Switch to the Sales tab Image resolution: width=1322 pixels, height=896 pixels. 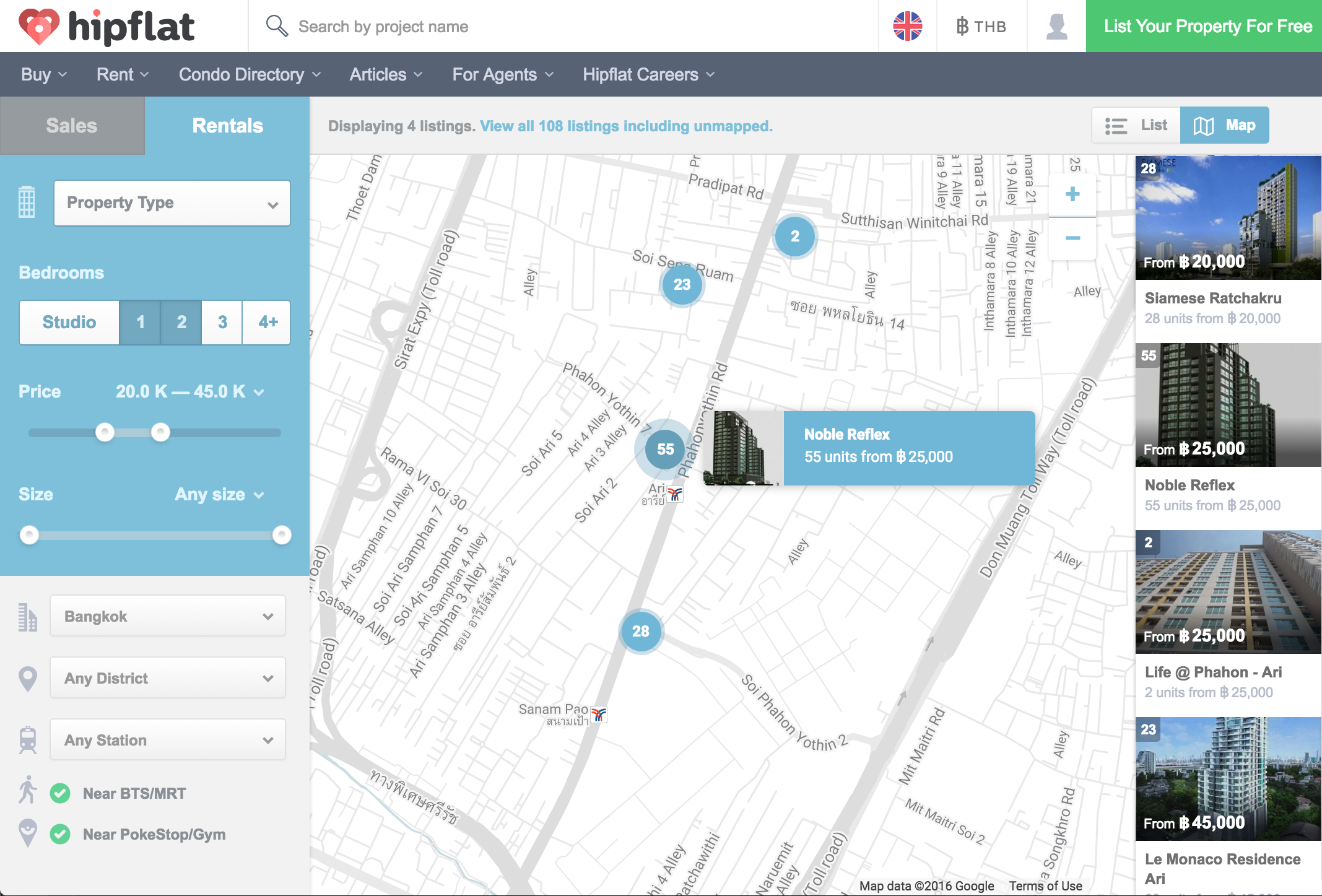[x=72, y=126]
